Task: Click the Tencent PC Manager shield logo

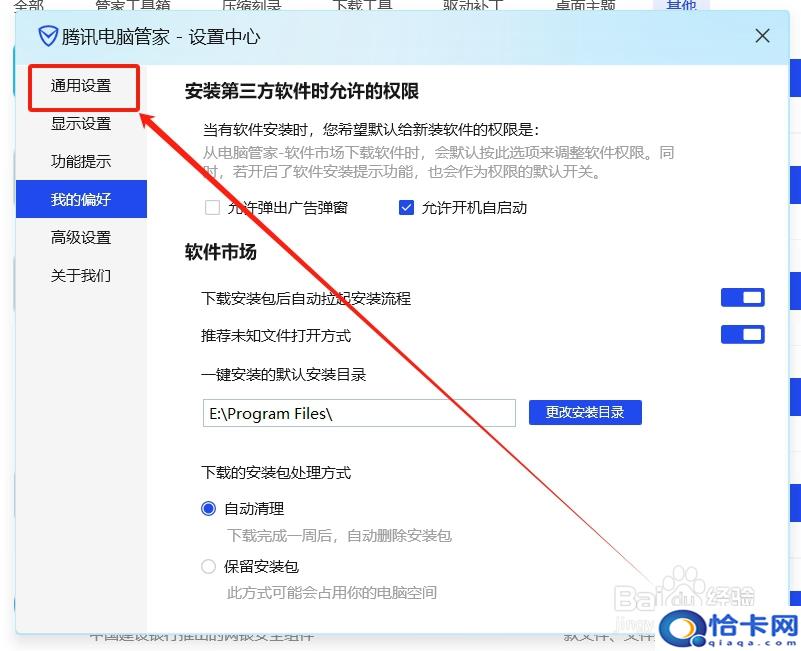Action: point(48,37)
